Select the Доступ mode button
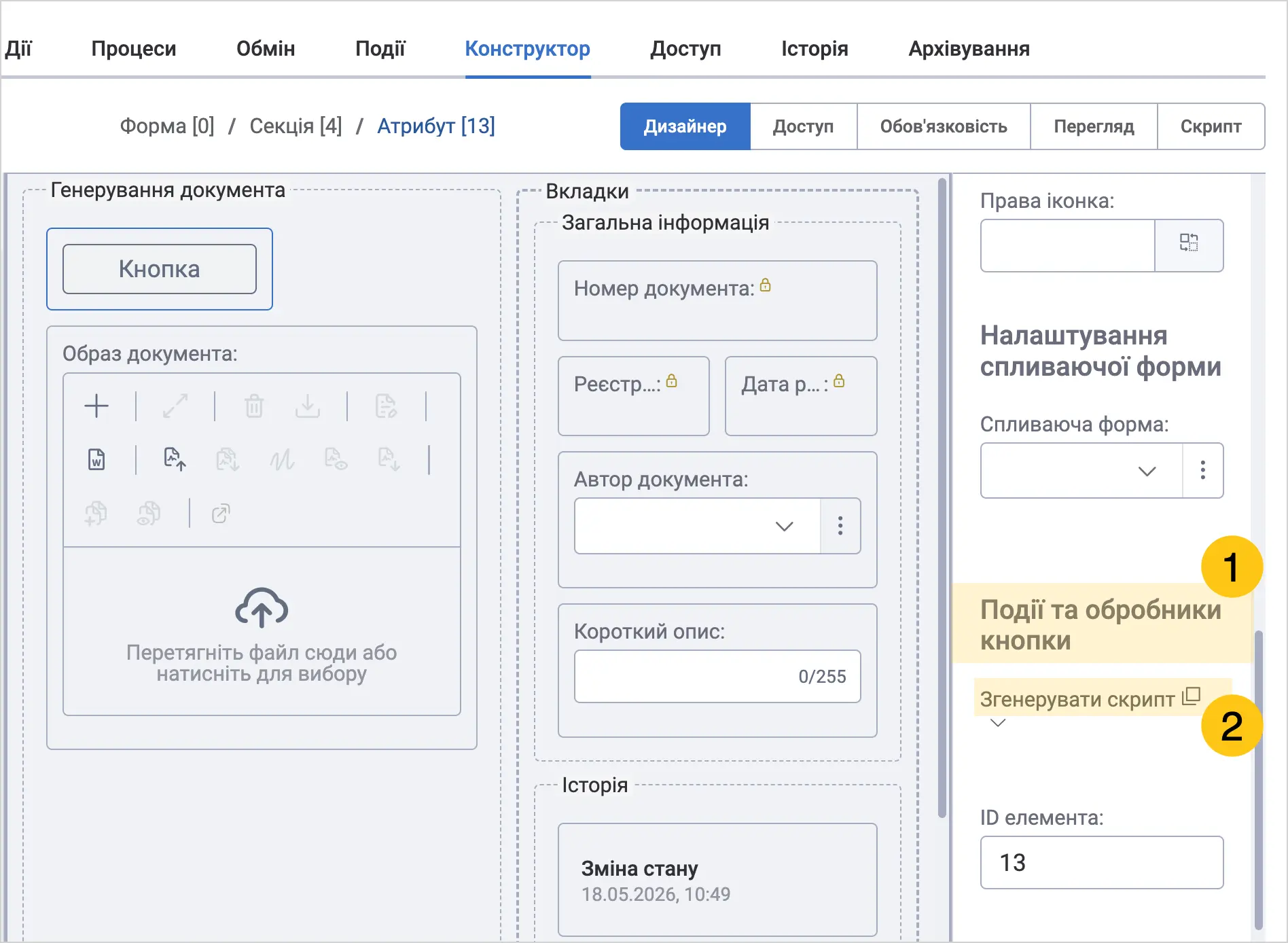Screen dimensions: 1288x943 click(804, 126)
